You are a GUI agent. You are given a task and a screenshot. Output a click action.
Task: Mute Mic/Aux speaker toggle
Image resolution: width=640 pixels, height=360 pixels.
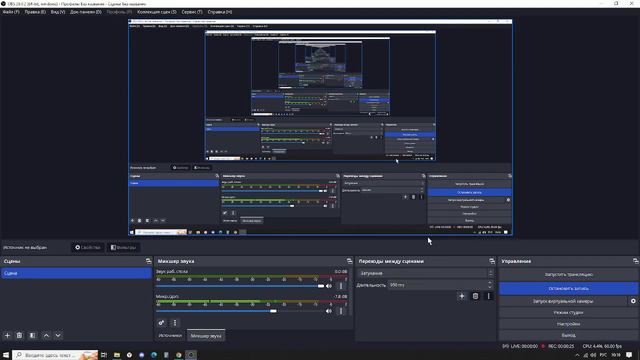tap(329, 311)
